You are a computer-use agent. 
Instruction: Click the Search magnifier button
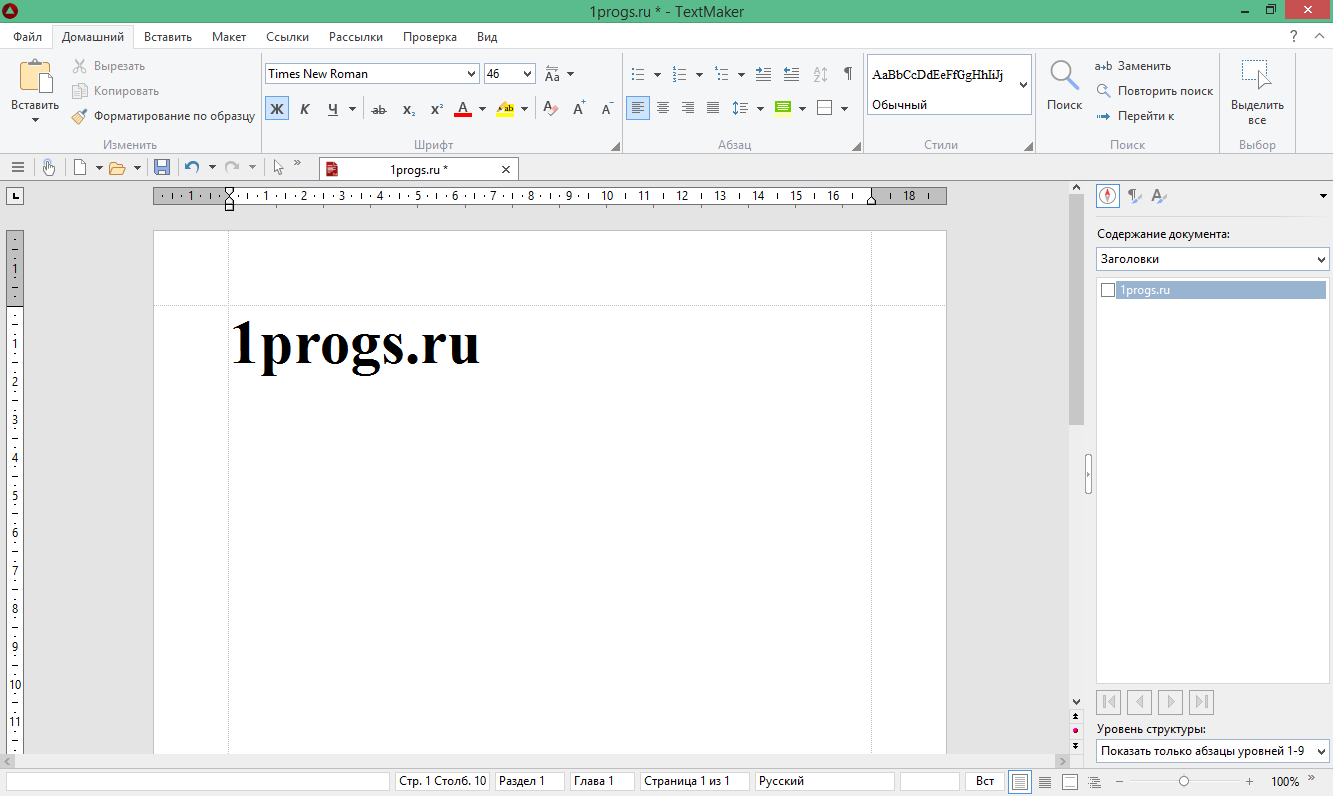click(1064, 85)
